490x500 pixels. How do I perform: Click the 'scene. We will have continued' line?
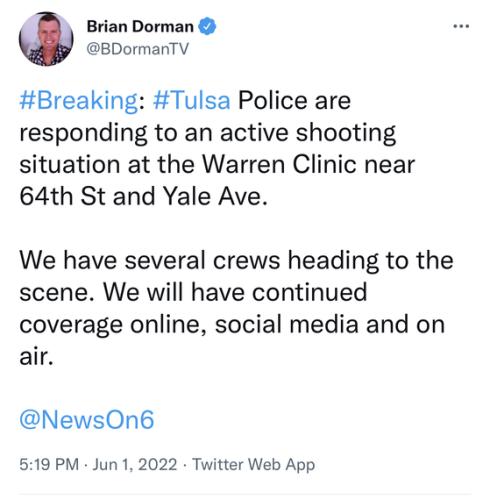click(x=193, y=292)
